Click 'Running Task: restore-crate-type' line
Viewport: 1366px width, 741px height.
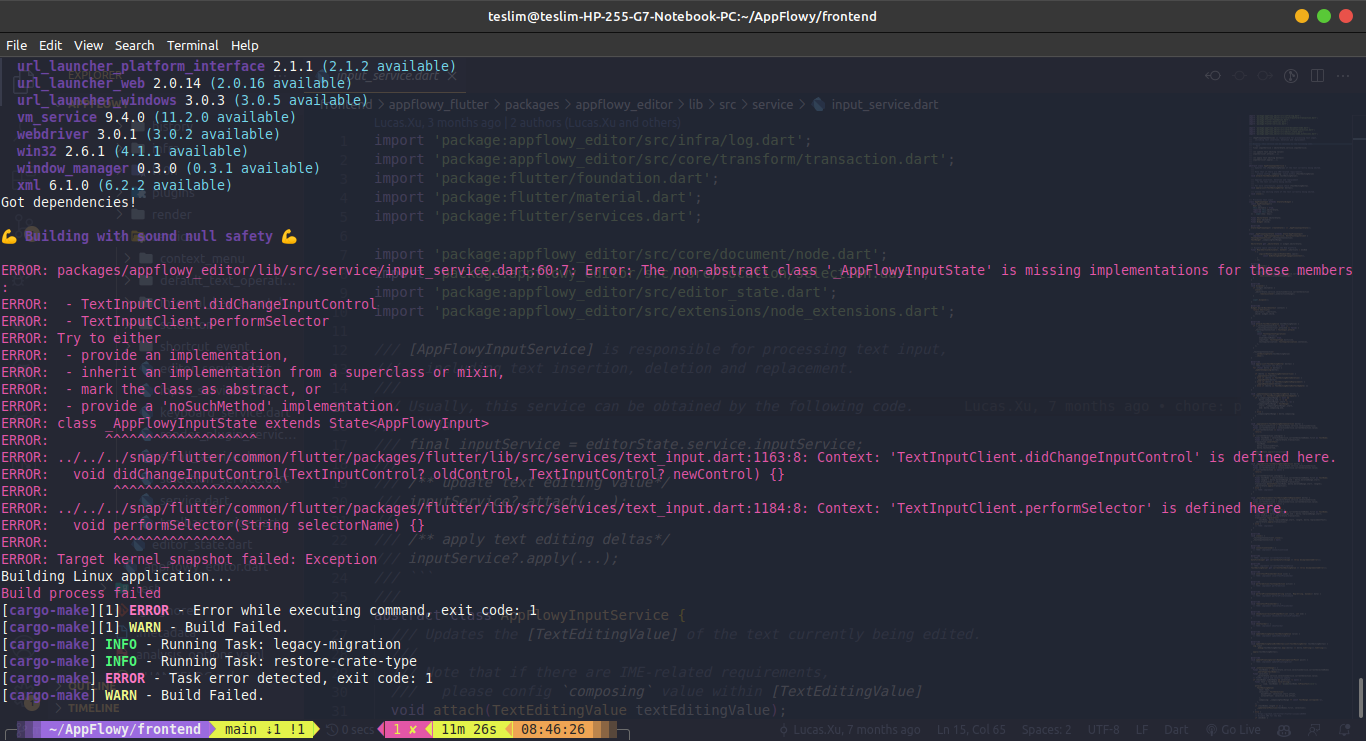tap(209, 661)
